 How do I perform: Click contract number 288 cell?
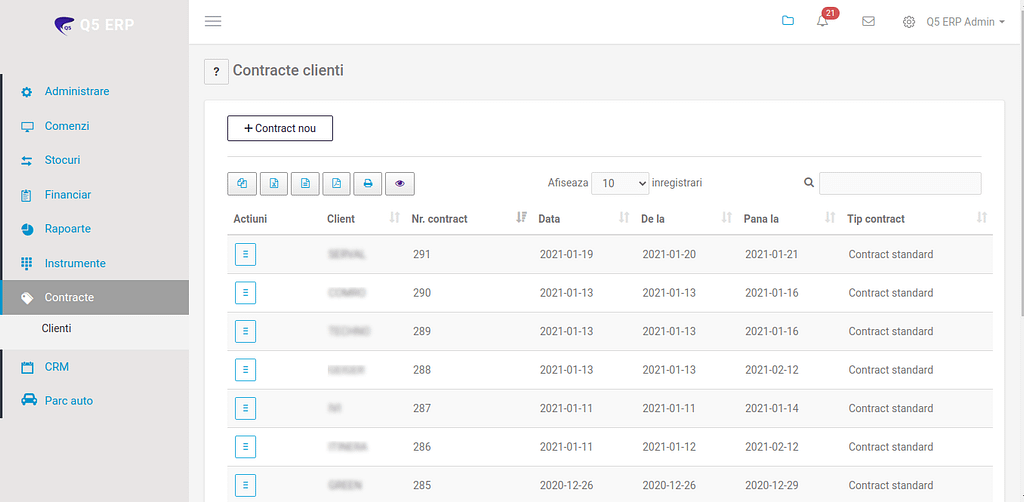(422, 370)
